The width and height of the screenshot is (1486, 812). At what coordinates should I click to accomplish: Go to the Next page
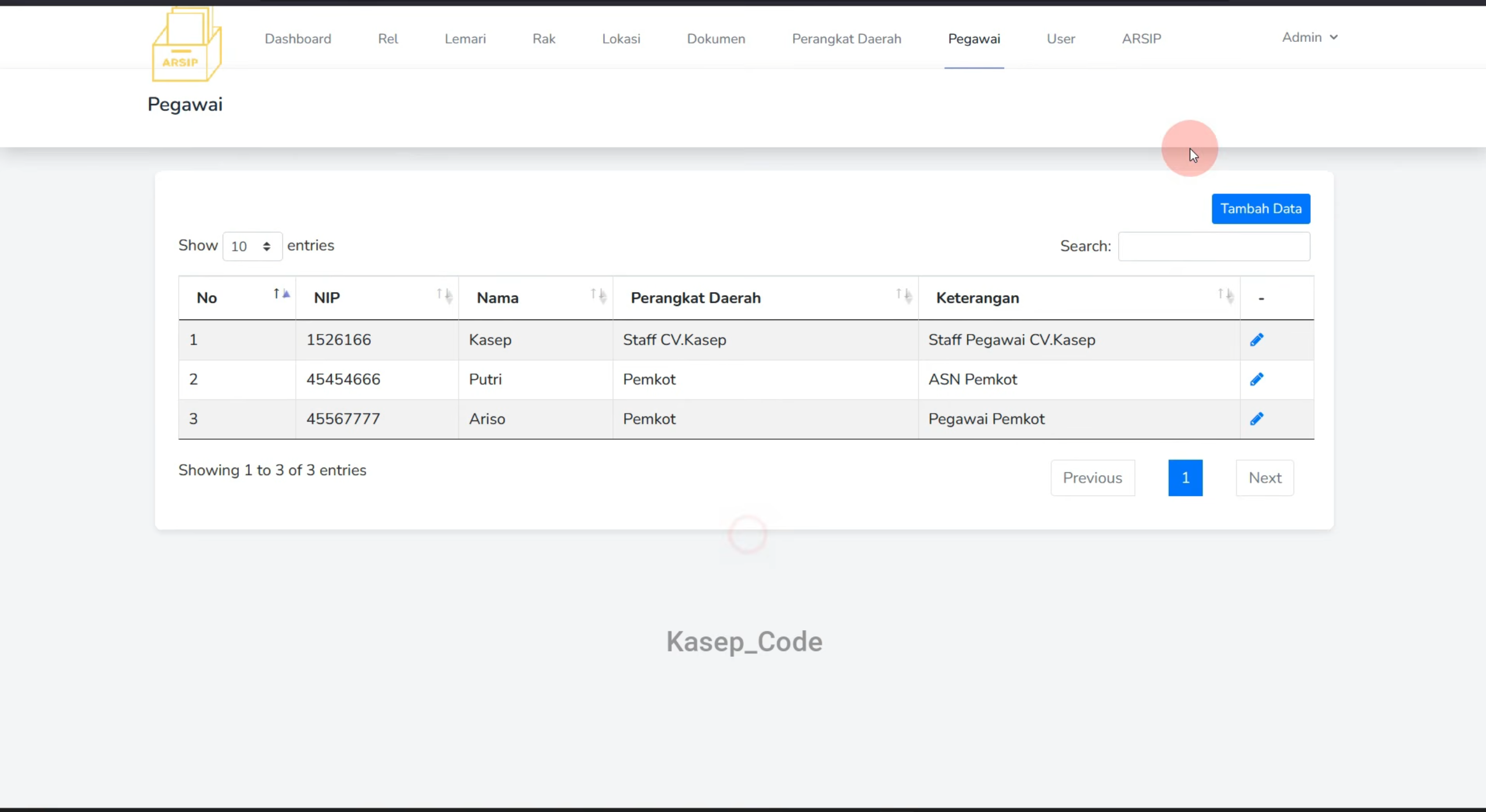point(1265,478)
